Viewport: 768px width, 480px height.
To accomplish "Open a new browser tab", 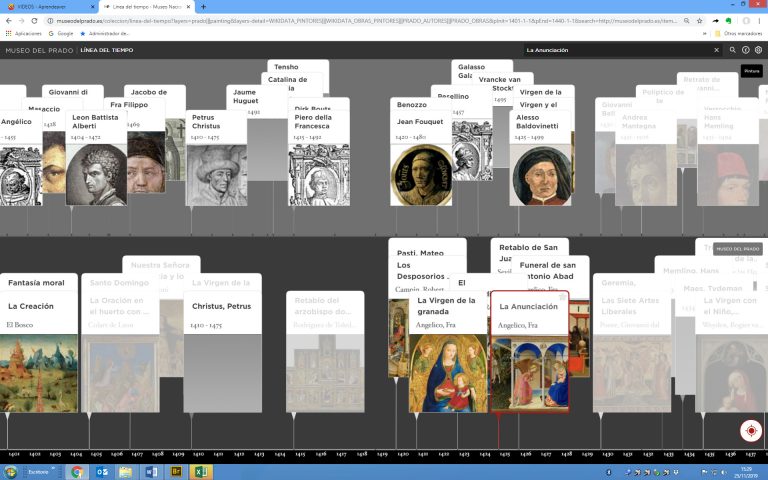I will [203, 7].
